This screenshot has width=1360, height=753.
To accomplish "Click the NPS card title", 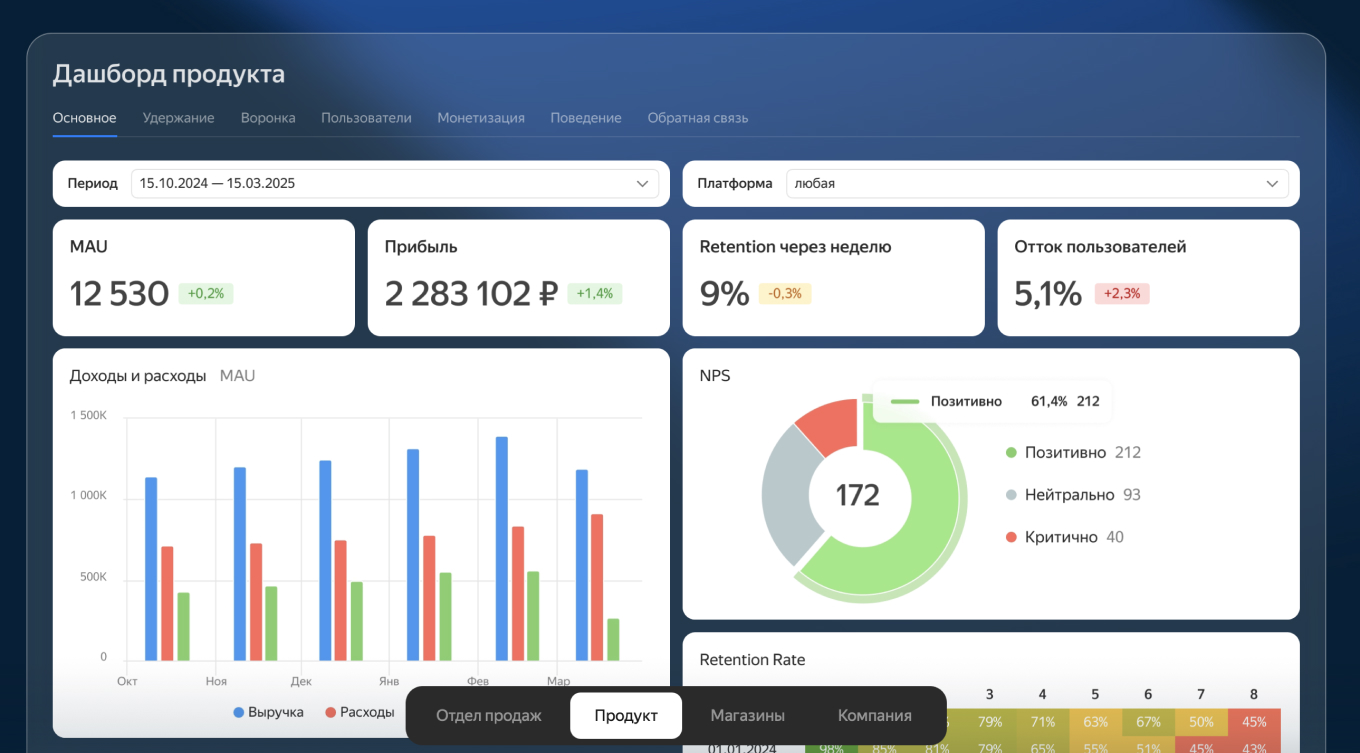I will pos(714,376).
